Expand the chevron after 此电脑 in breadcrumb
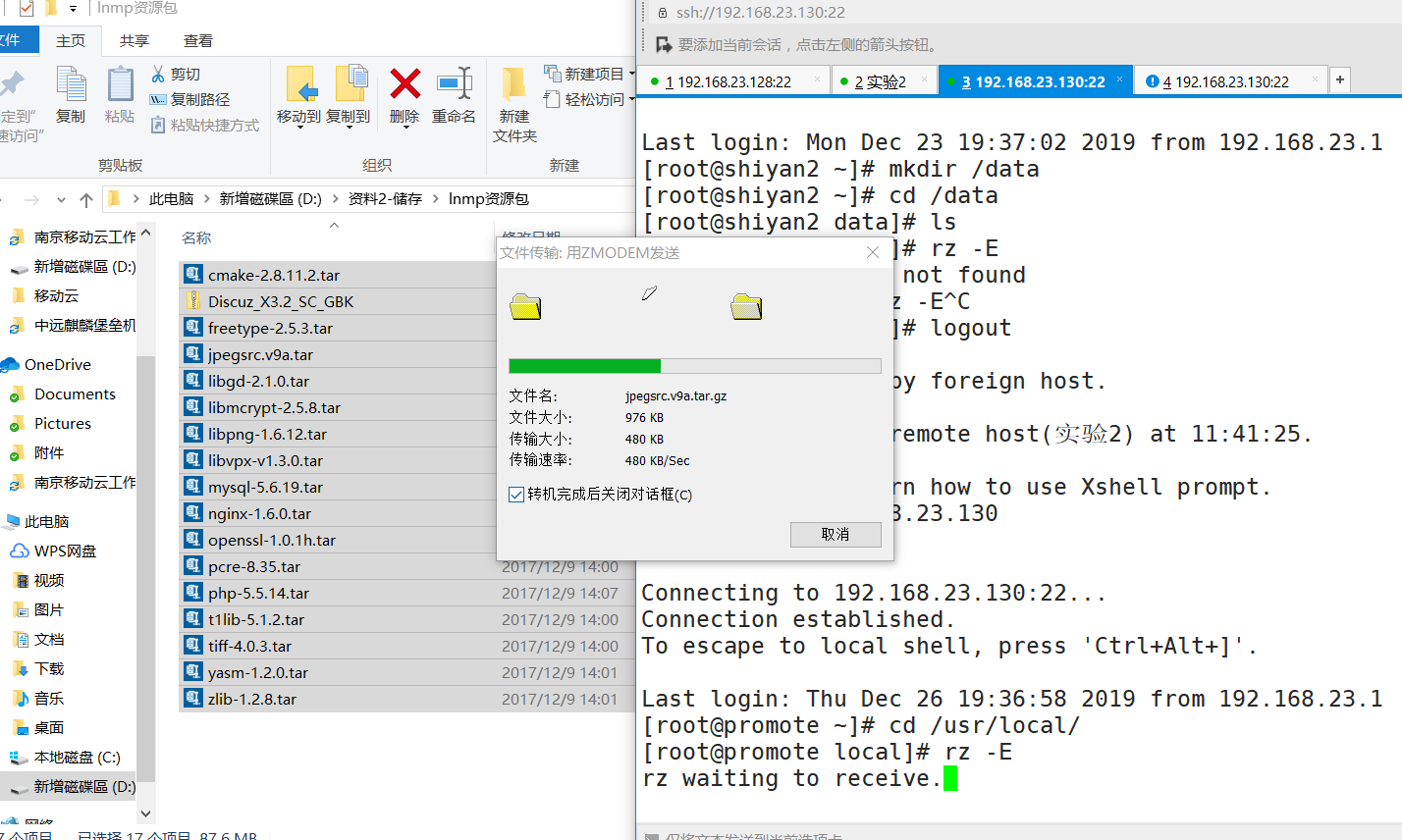The image size is (1402, 840). (206, 199)
